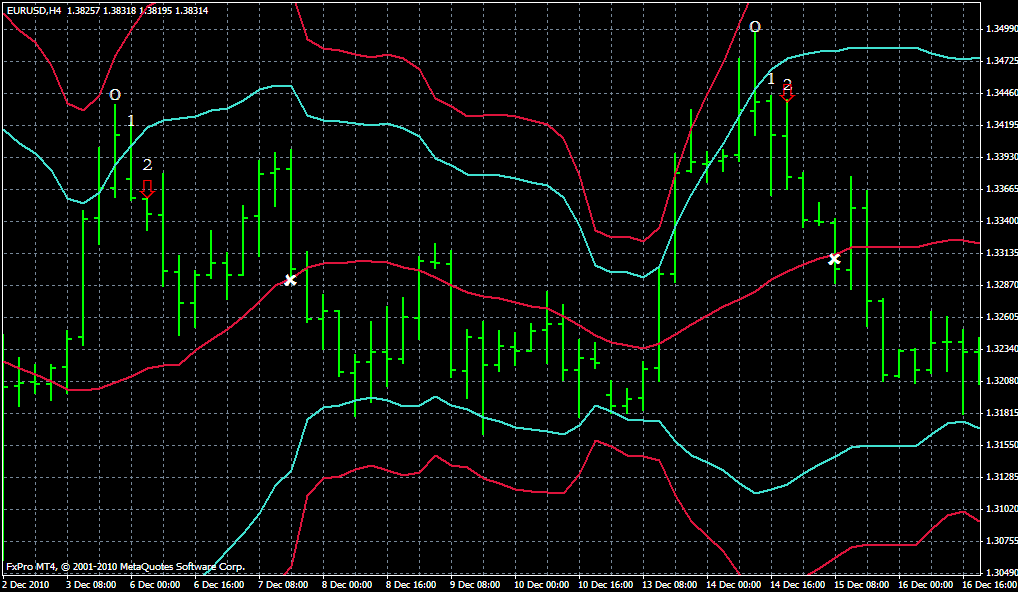Click the '15 Dec 08:00' time axis label
The width and height of the screenshot is (1018, 592).
[x=862, y=585]
